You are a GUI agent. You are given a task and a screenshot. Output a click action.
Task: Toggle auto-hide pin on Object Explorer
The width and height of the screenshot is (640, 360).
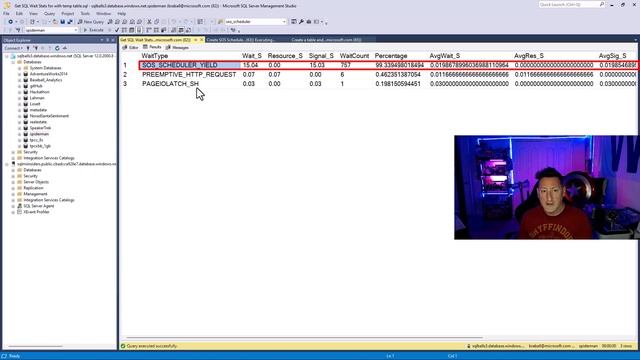pos(107,40)
